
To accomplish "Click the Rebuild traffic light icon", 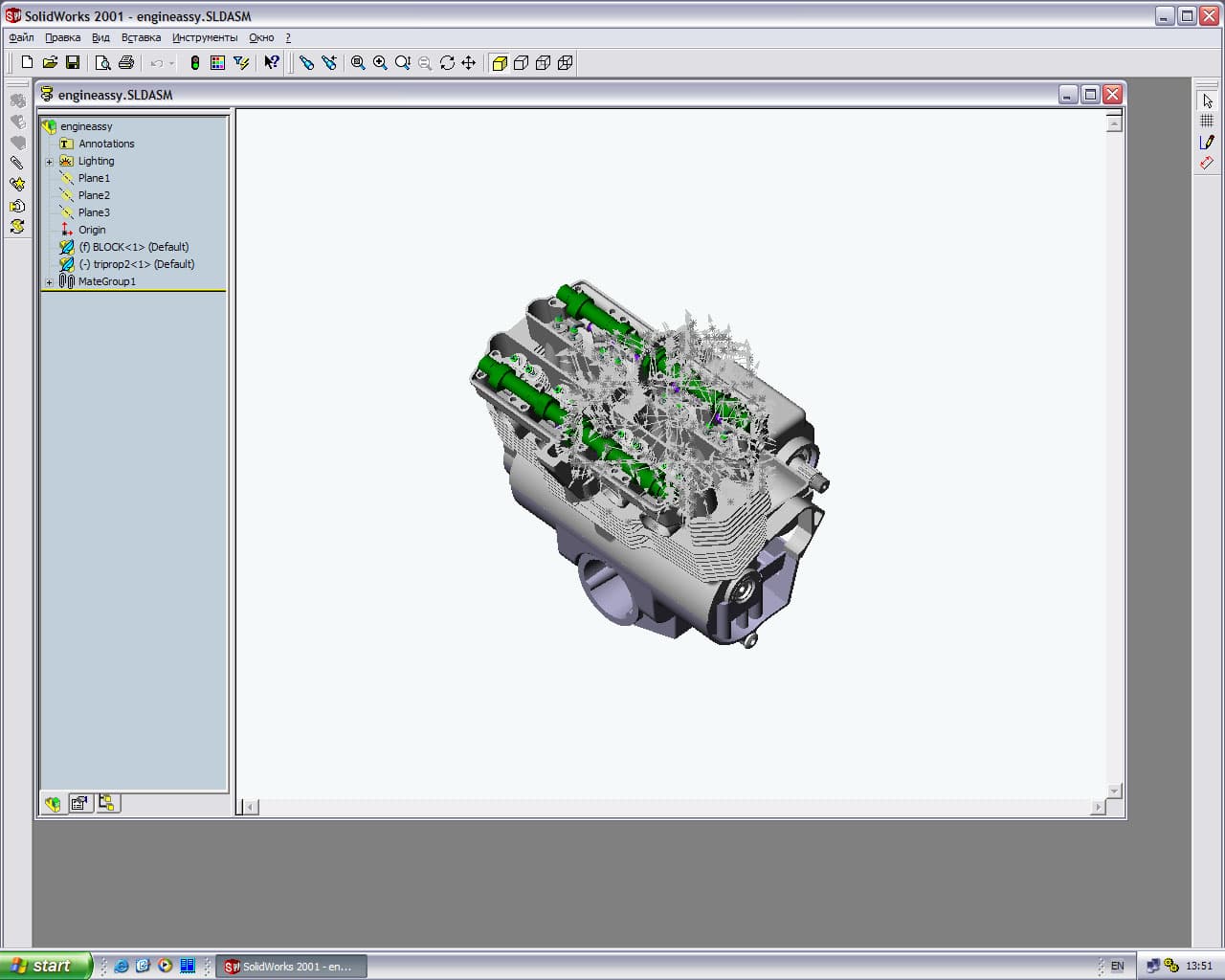I will pyautogui.click(x=195, y=63).
